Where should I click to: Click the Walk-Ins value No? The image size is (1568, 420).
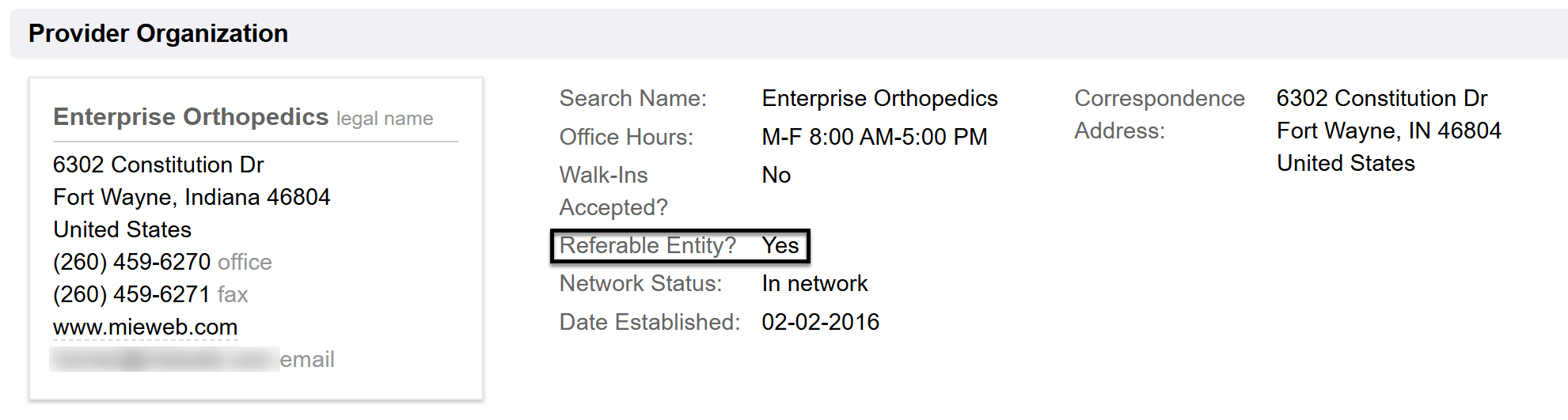click(776, 175)
